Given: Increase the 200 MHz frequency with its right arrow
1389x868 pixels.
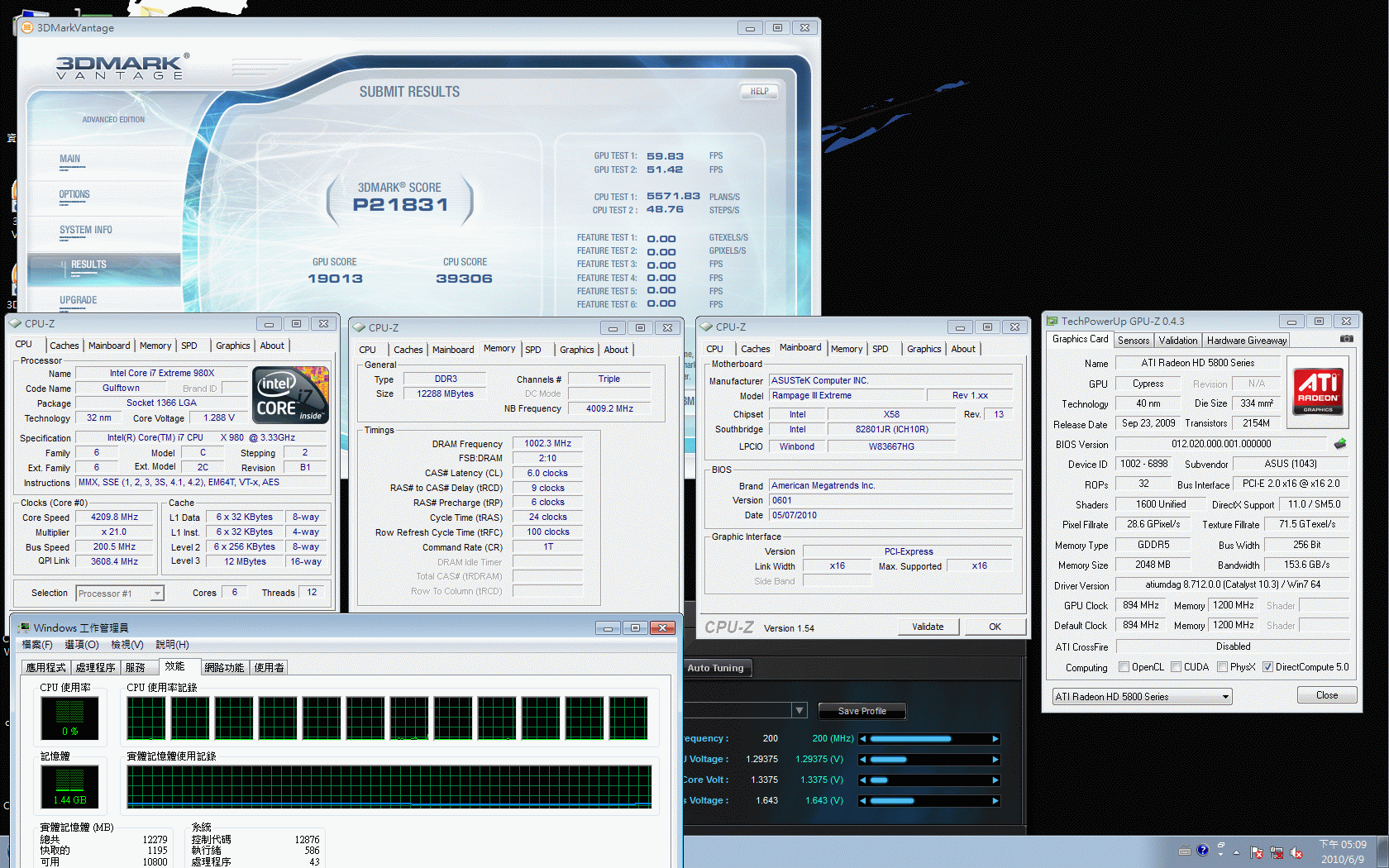Looking at the screenshot, I should pos(995,739).
